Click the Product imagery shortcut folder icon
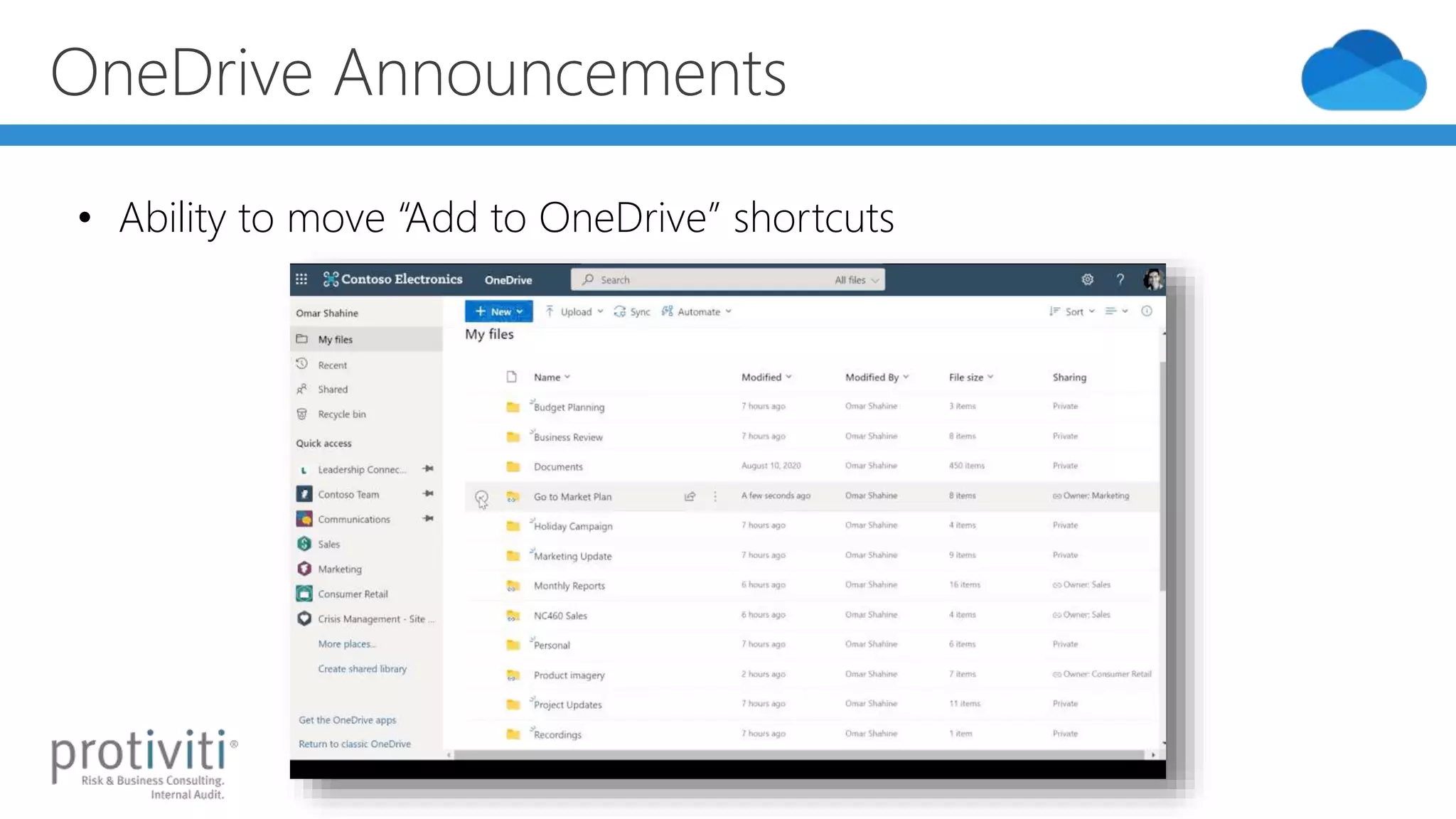Image resolution: width=1456 pixels, height=819 pixels. coord(513,675)
